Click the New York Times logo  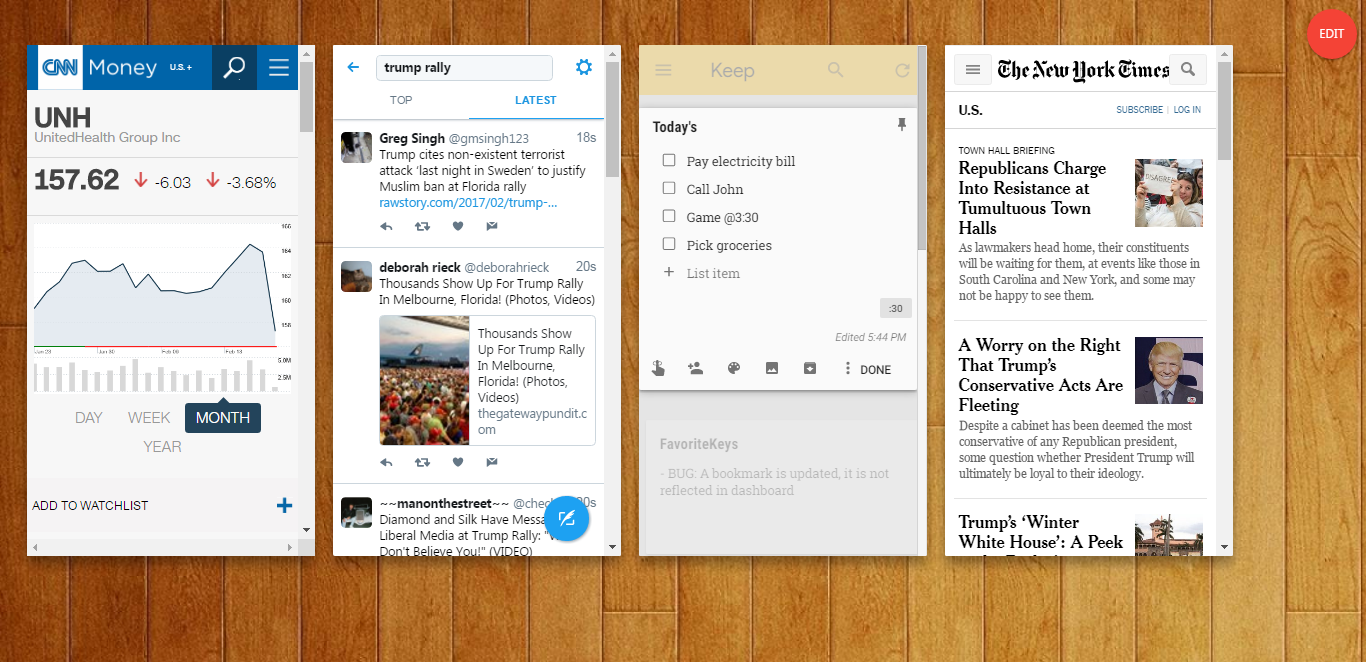[x=1083, y=69]
